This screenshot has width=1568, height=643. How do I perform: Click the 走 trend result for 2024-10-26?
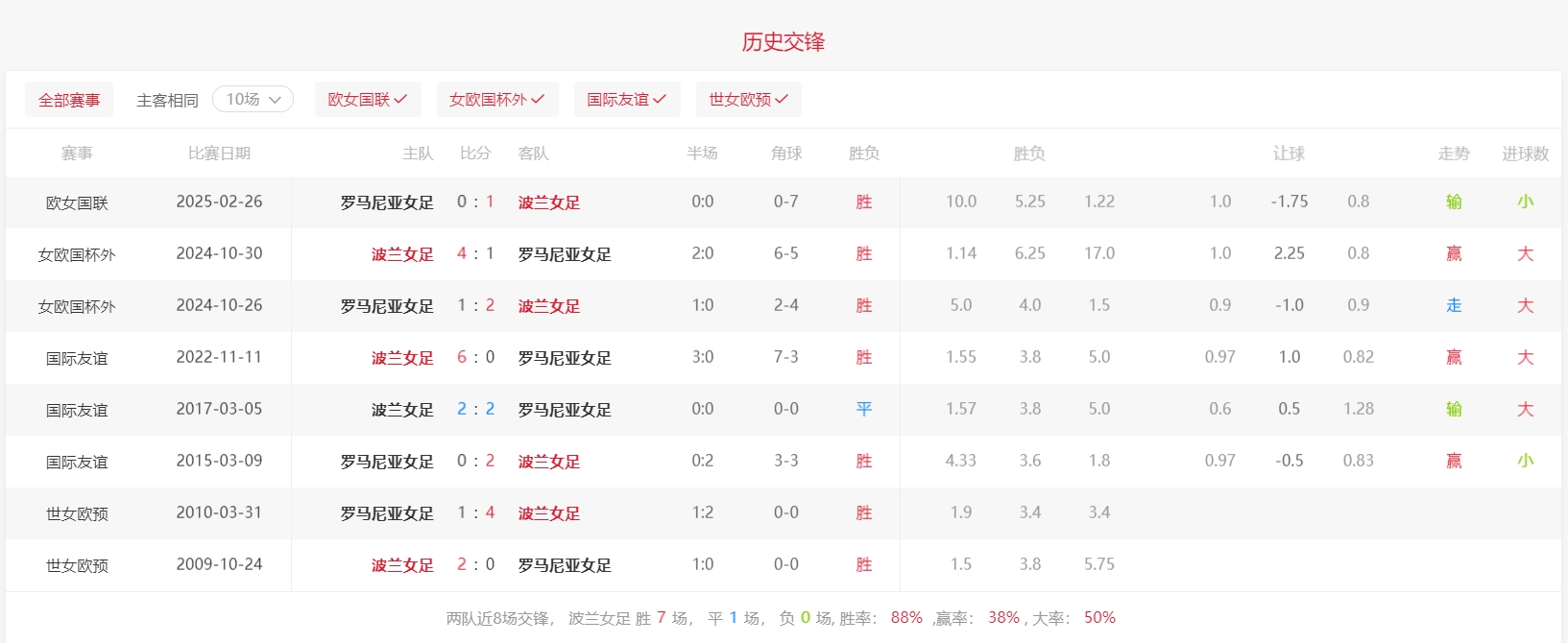[x=1454, y=305]
